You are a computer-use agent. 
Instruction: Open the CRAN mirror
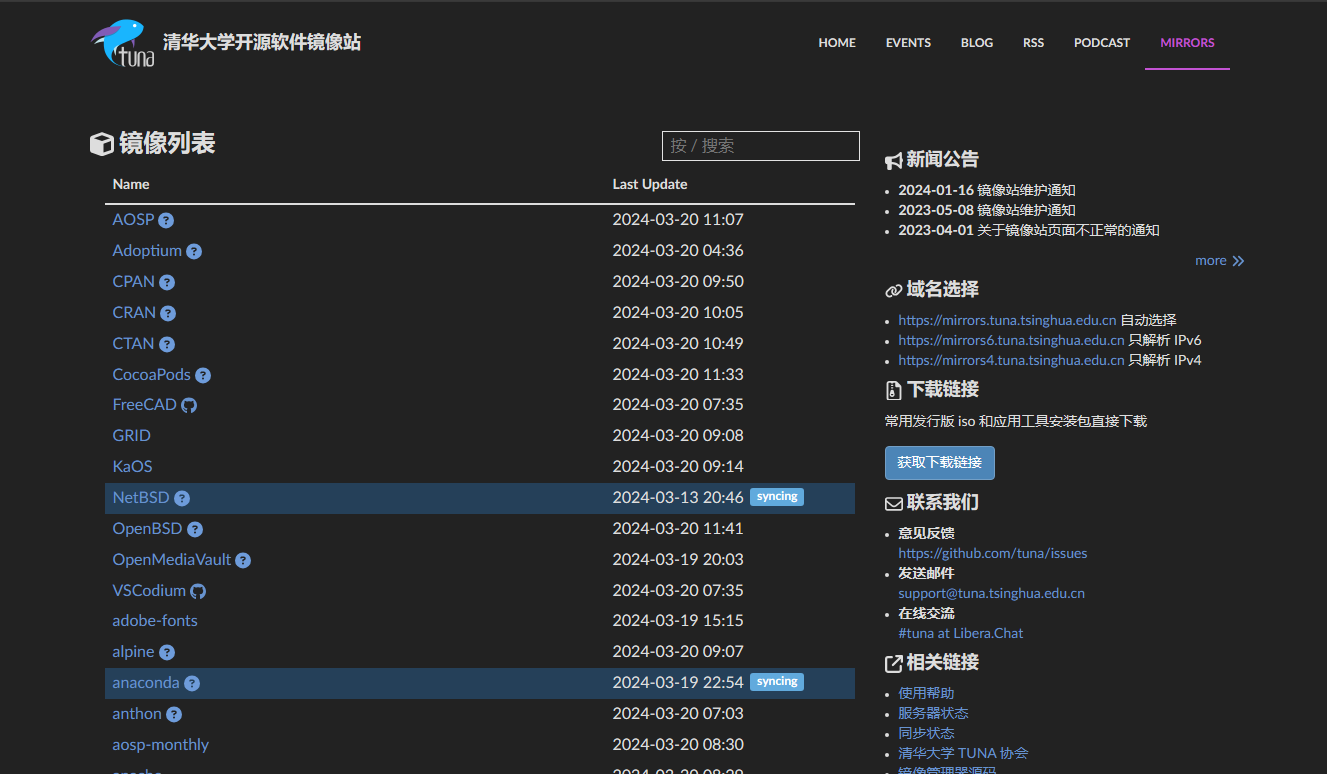coord(134,313)
